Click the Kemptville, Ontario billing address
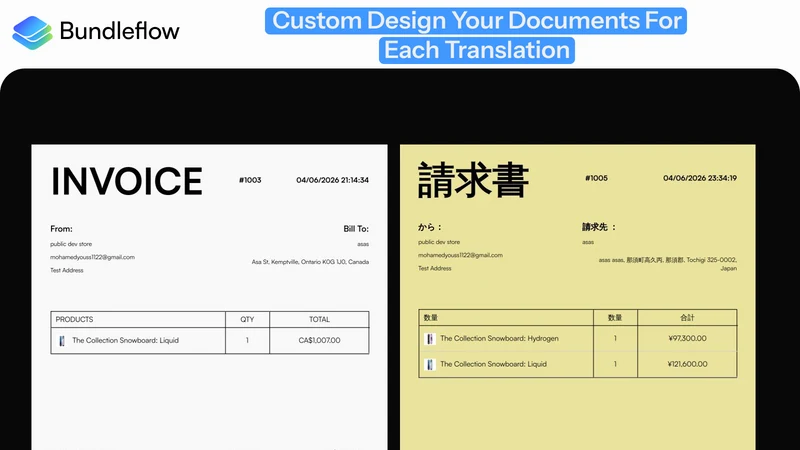The width and height of the screenshot is (800, 450). point(310,262)
